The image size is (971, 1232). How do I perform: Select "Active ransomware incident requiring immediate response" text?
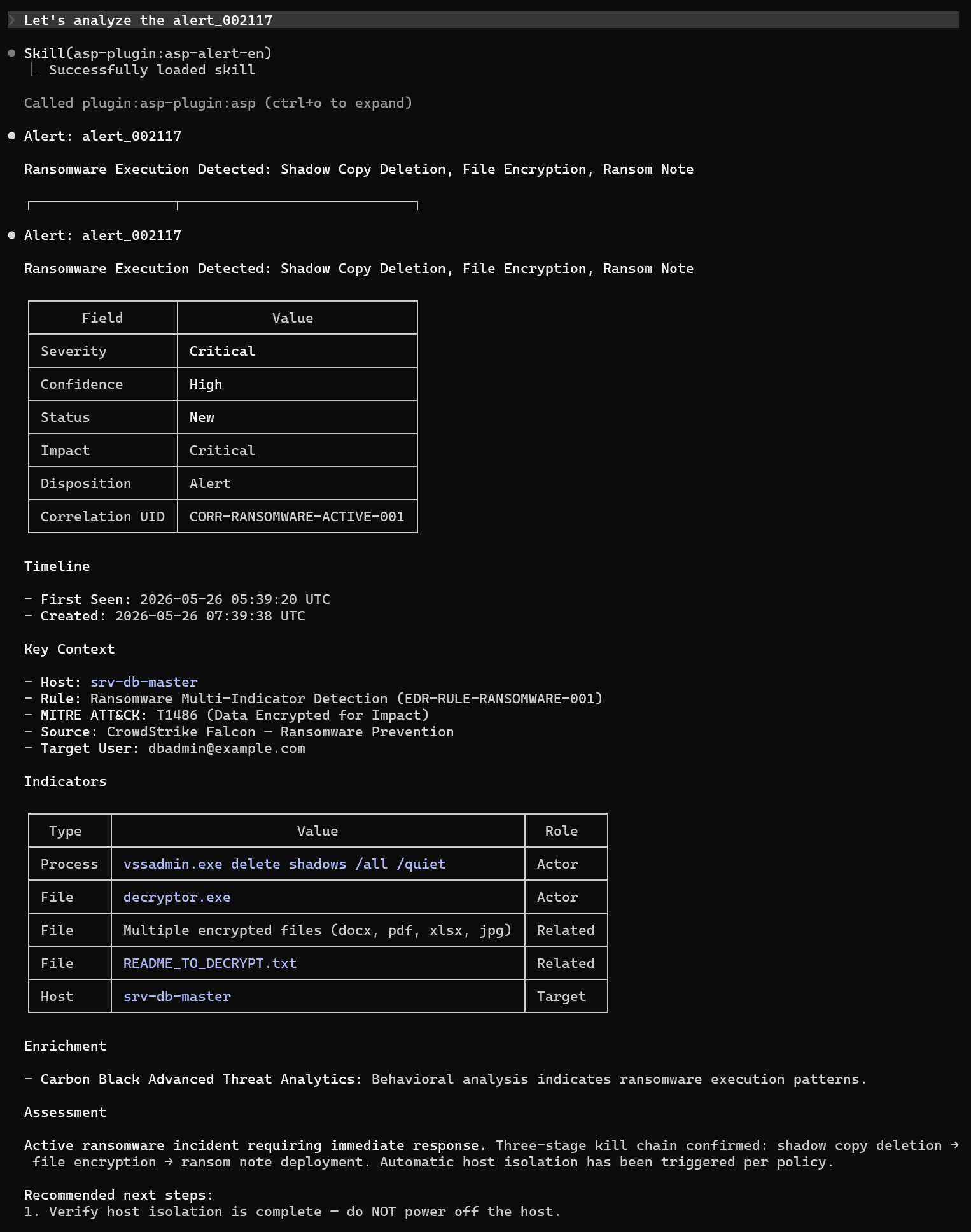point(251,1145)
